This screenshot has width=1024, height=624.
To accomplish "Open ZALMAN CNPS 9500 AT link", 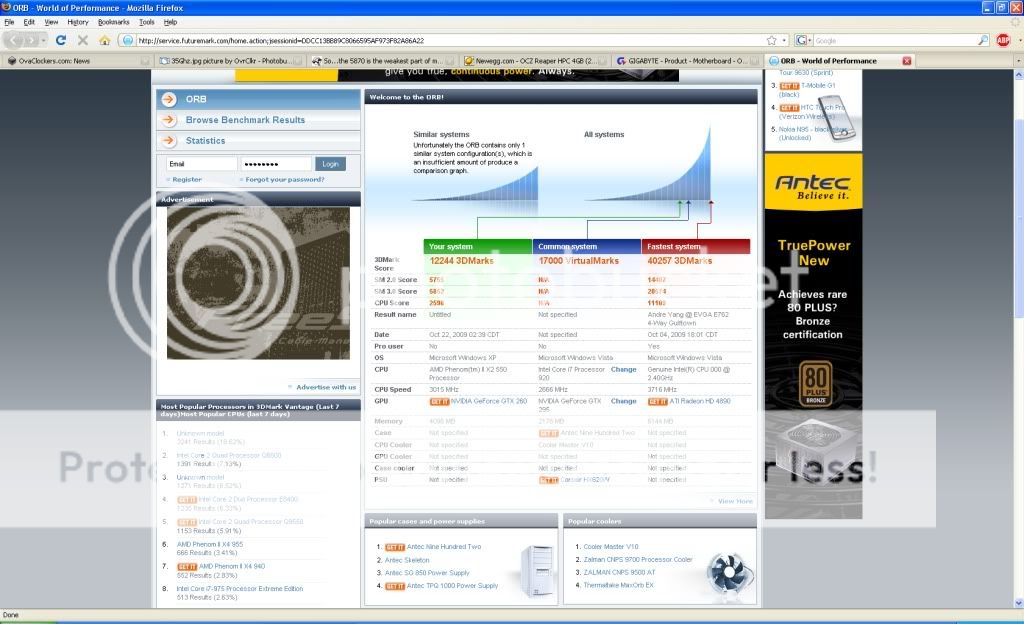I will (x=619, y=572).
